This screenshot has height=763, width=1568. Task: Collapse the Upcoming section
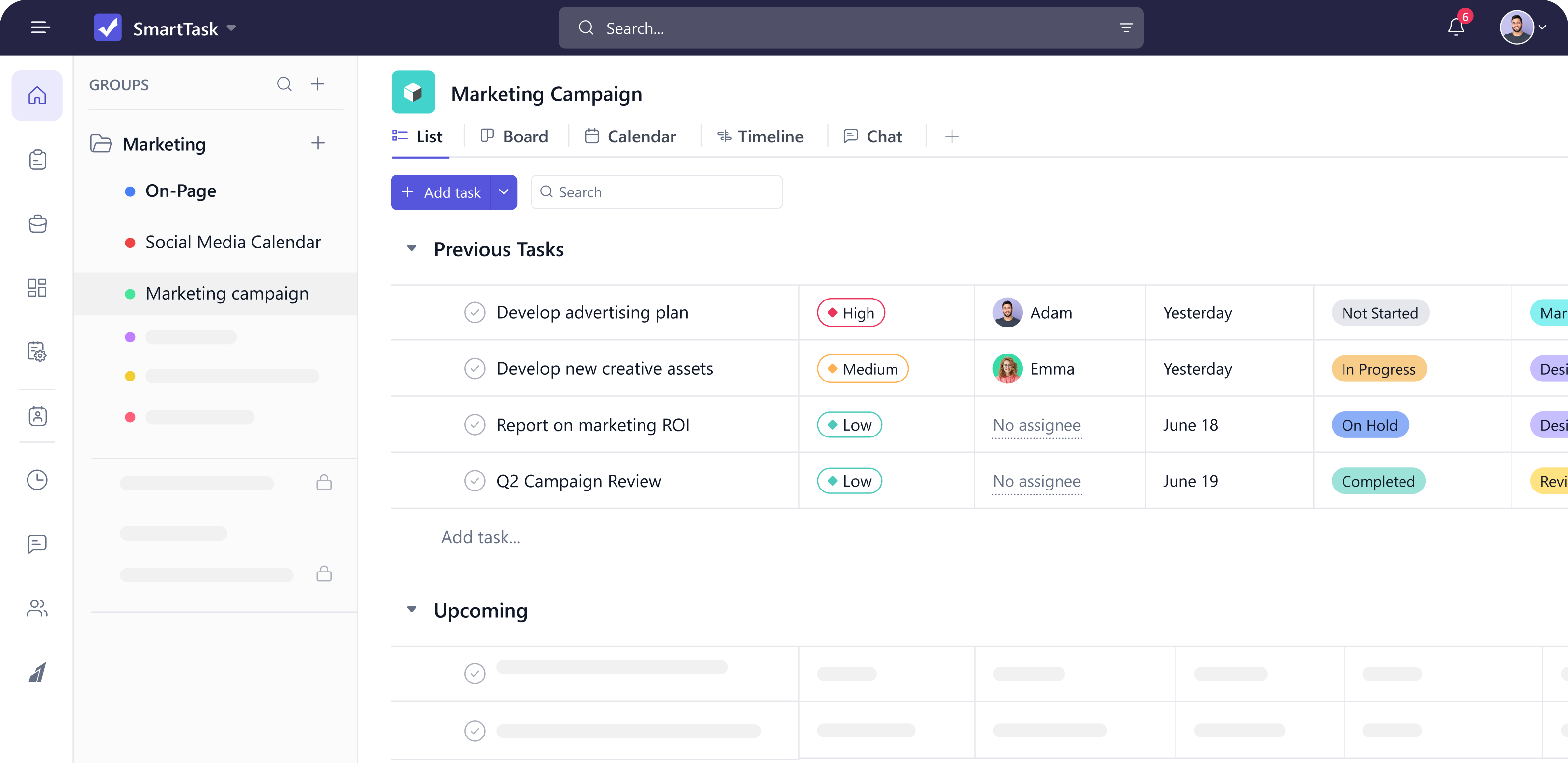412,610
